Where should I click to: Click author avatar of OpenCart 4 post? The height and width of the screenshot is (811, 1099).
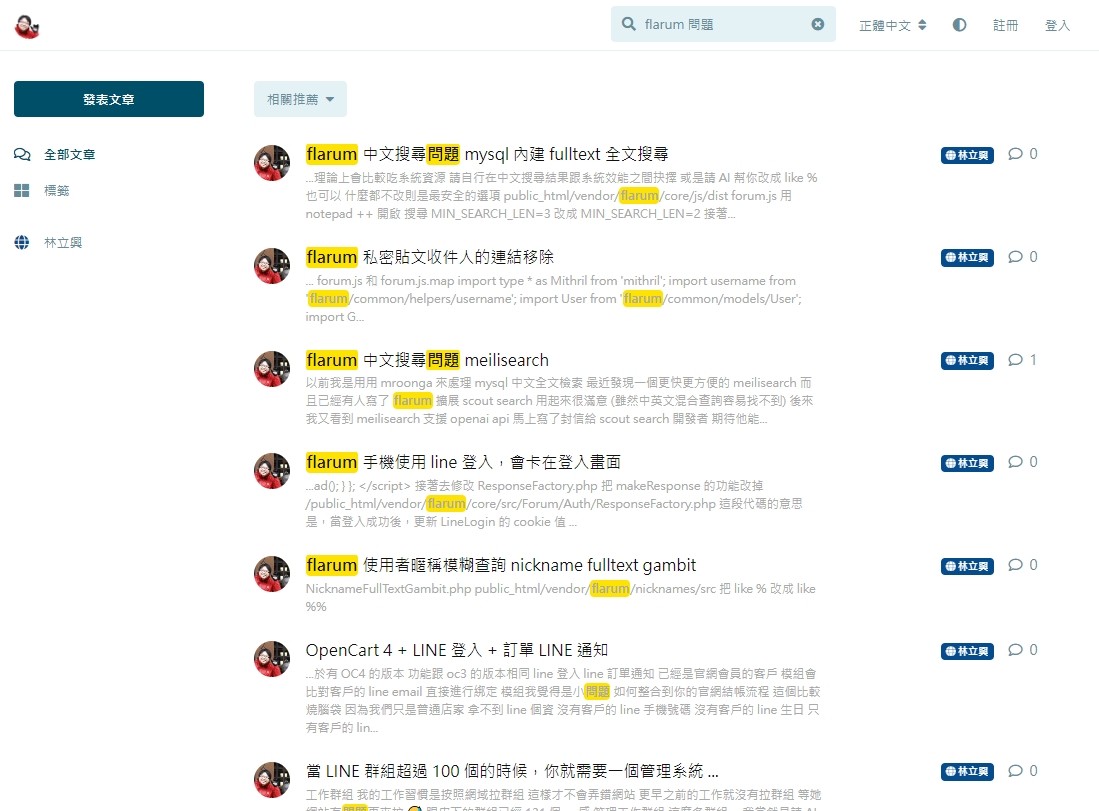click(272, 660)
